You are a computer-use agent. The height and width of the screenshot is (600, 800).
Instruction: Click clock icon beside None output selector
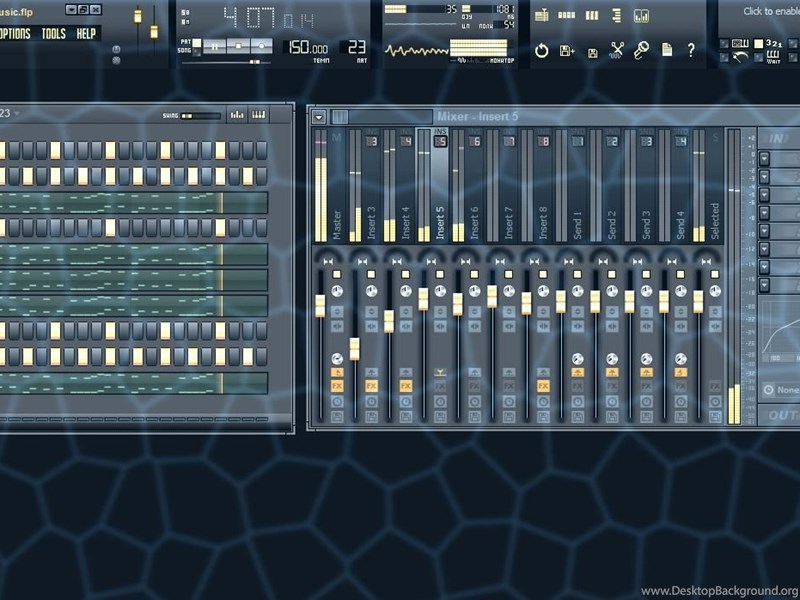769,390
